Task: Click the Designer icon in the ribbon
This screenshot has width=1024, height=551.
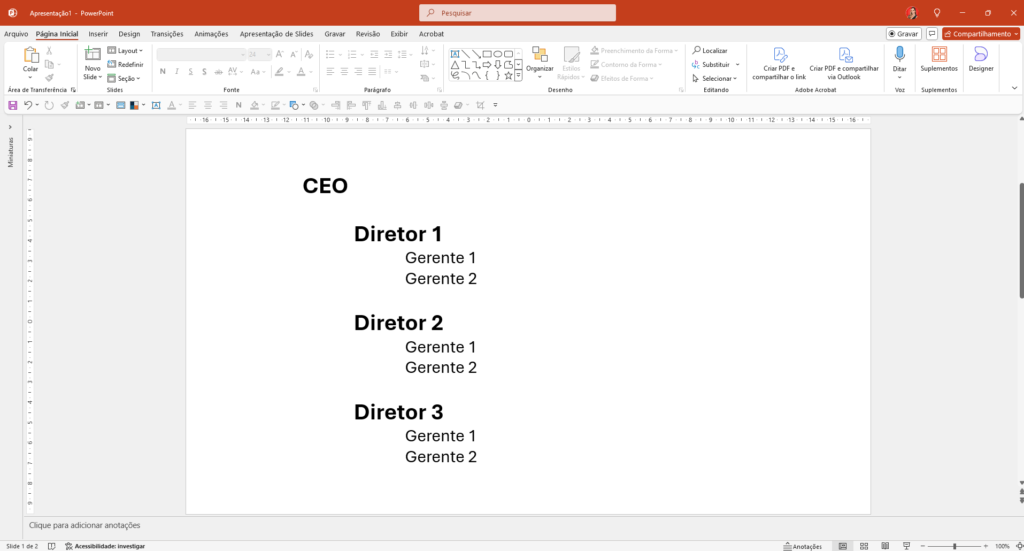Action: (980, 55)
